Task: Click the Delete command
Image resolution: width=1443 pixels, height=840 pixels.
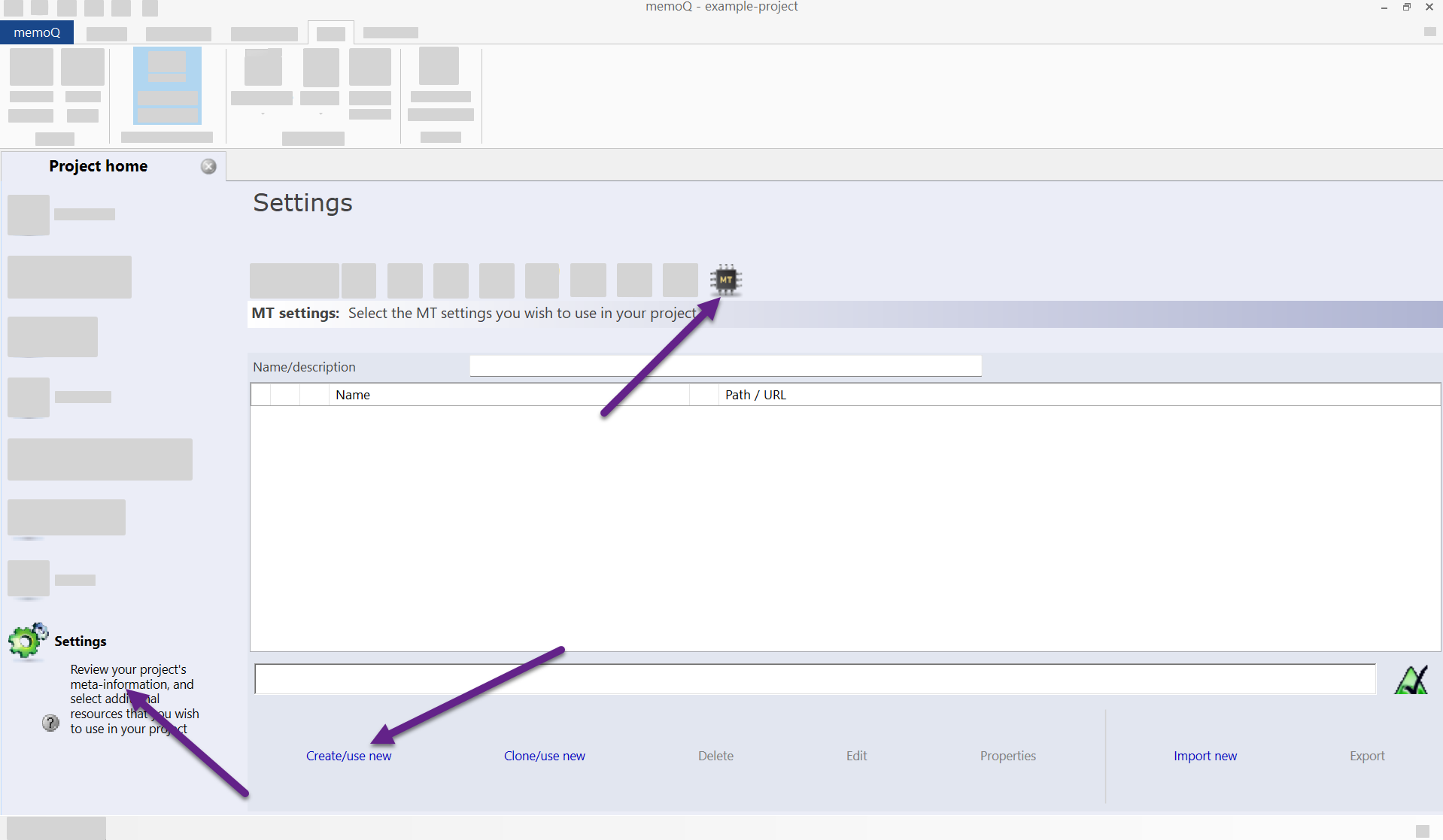Action: tap(715, 756)
